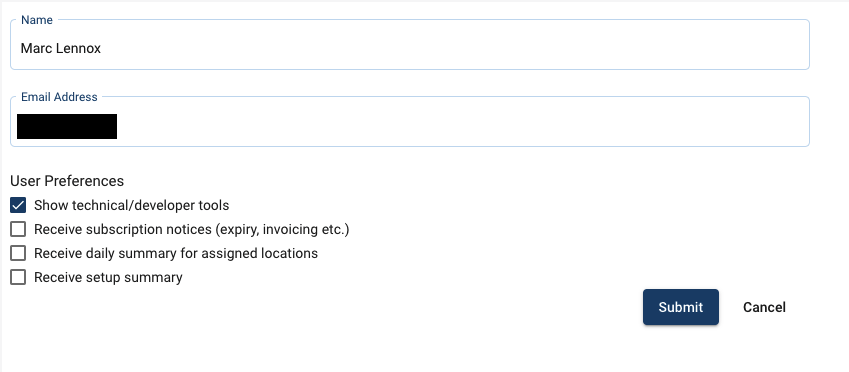
Task: Click the 'Marc Lennox' text in Name
Action: tap(61, 48)
